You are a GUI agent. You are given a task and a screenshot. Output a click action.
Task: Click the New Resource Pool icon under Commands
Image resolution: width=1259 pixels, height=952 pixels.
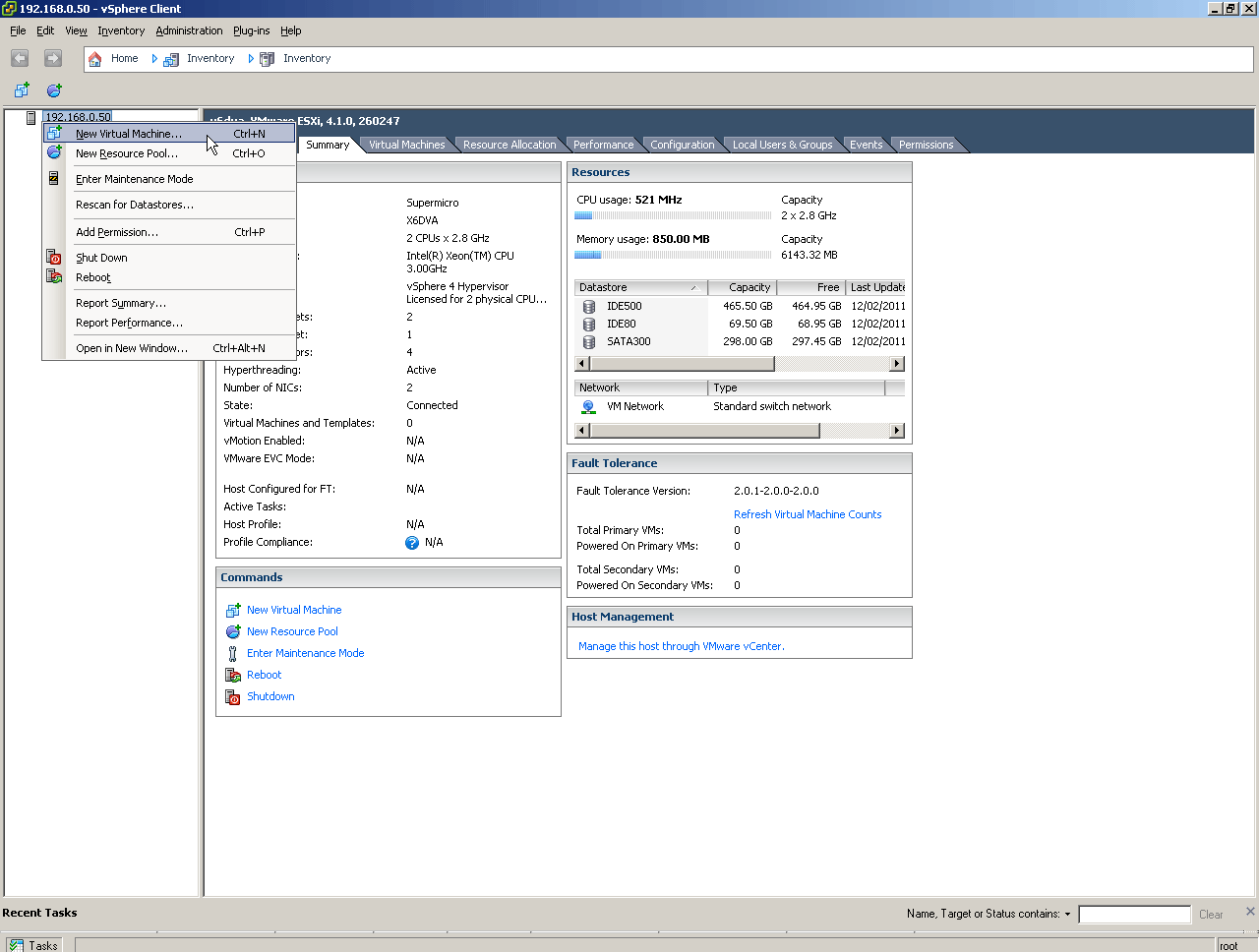point(233,632)
